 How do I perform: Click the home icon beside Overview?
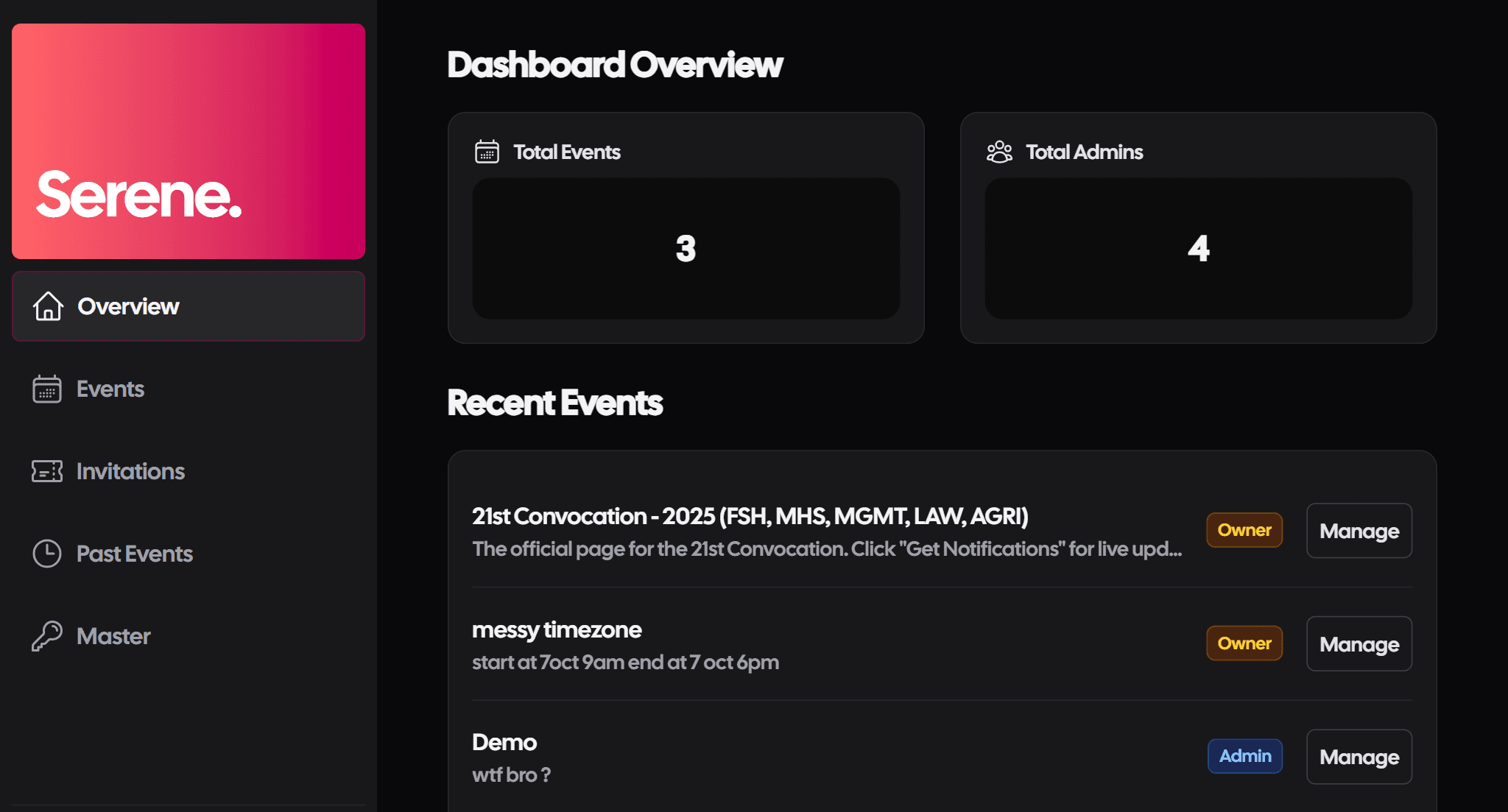coord(48,306)
